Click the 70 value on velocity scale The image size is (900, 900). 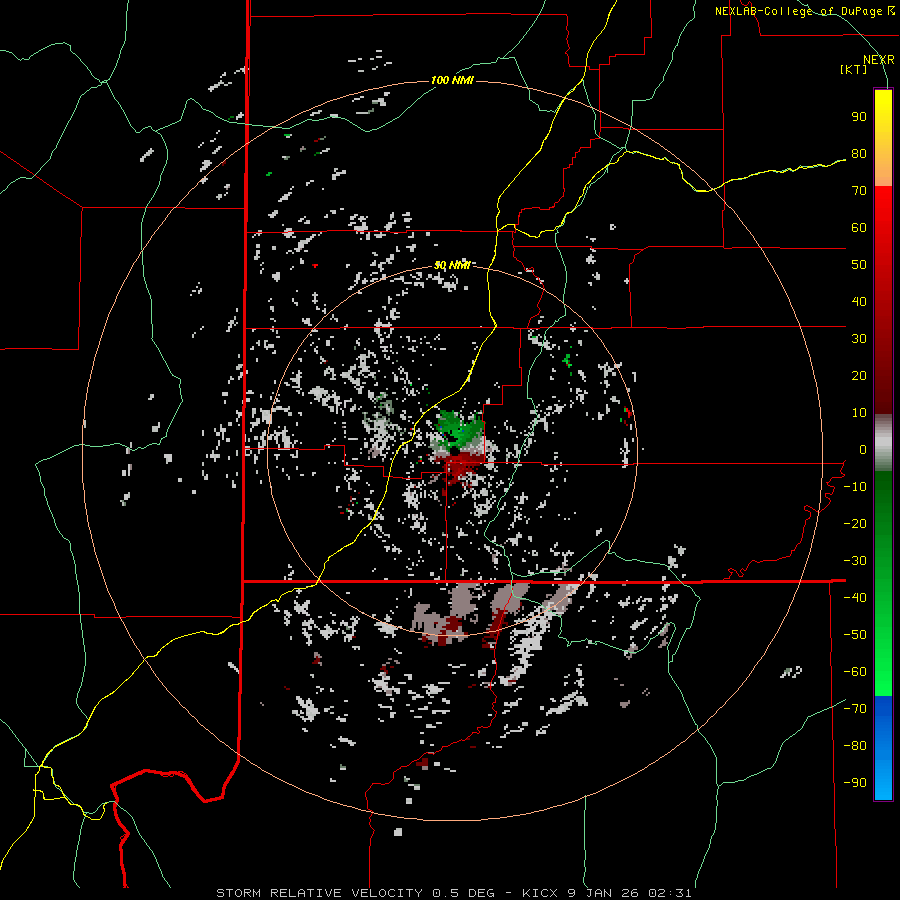point(859,191)
